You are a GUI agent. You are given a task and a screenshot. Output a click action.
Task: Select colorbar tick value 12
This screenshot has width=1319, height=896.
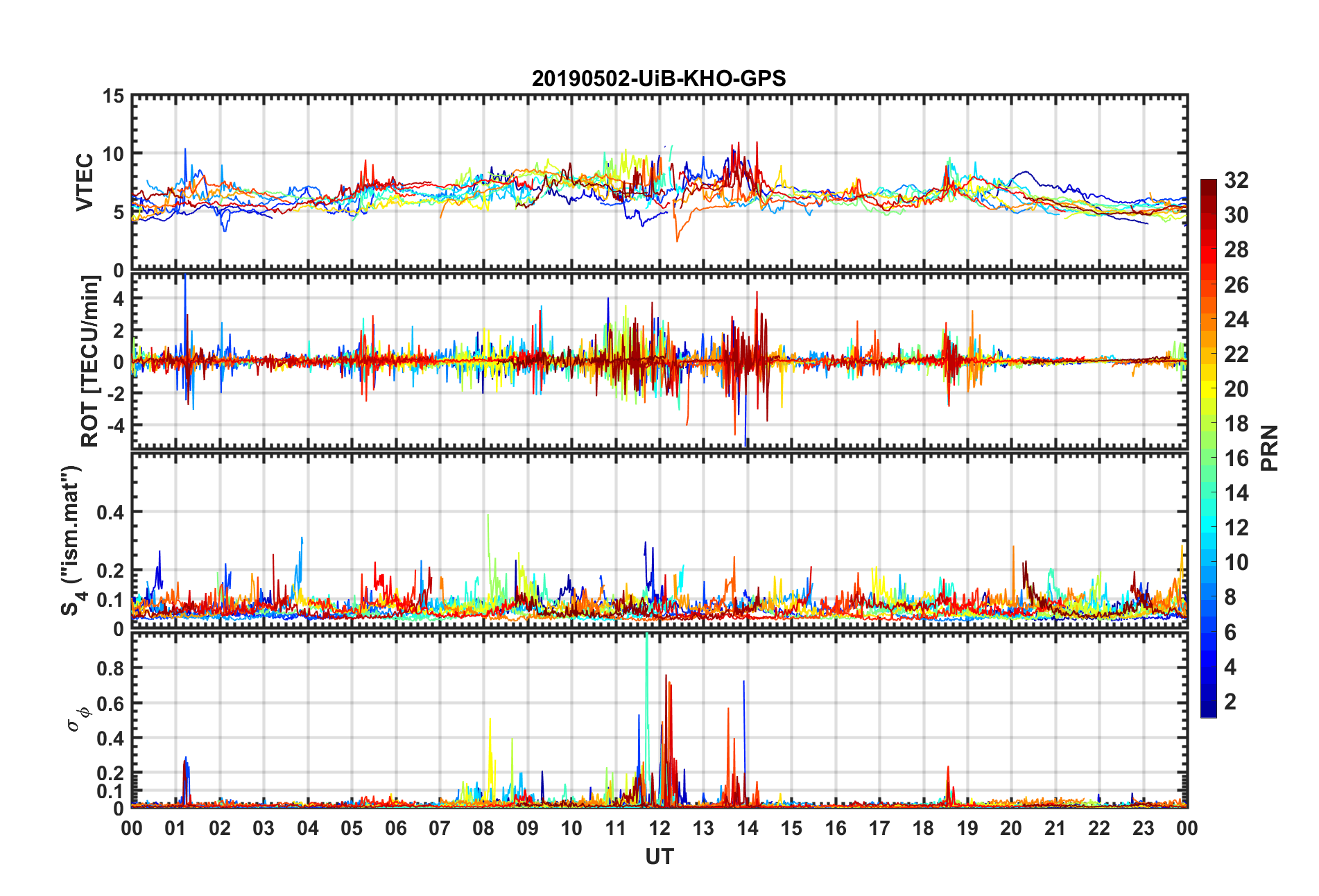1236,528
